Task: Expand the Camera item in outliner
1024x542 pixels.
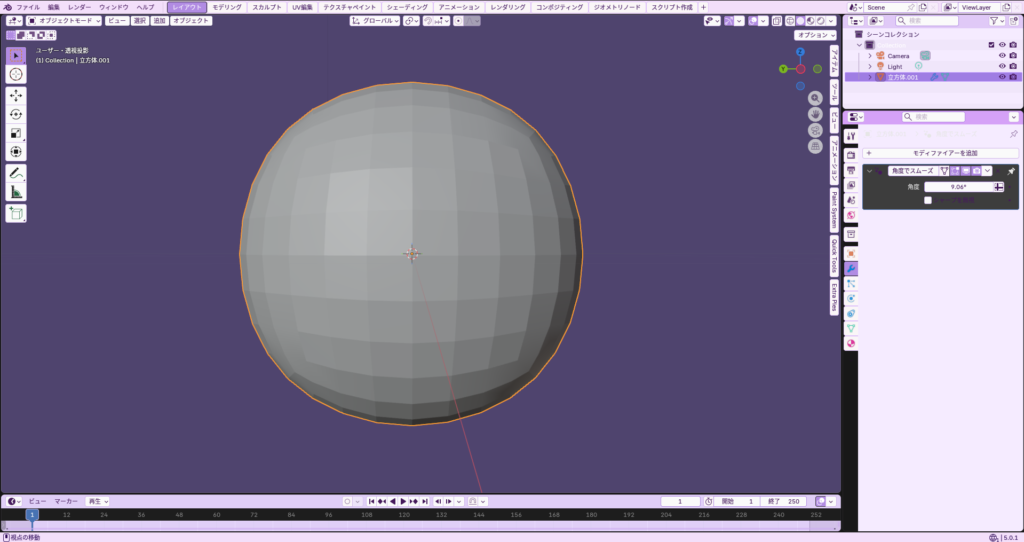Action: tap(870, 55)
